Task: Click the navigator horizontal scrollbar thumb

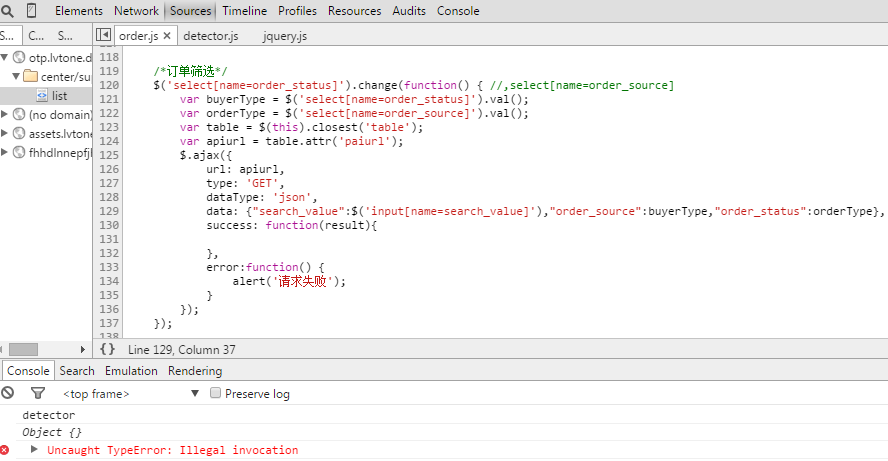Action: [23, 349]
